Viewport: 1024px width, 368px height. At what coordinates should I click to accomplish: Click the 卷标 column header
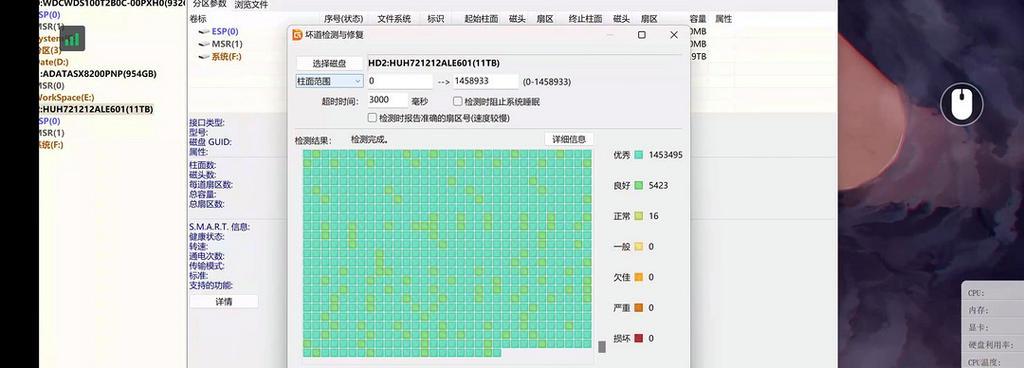(x=198, y=20)
